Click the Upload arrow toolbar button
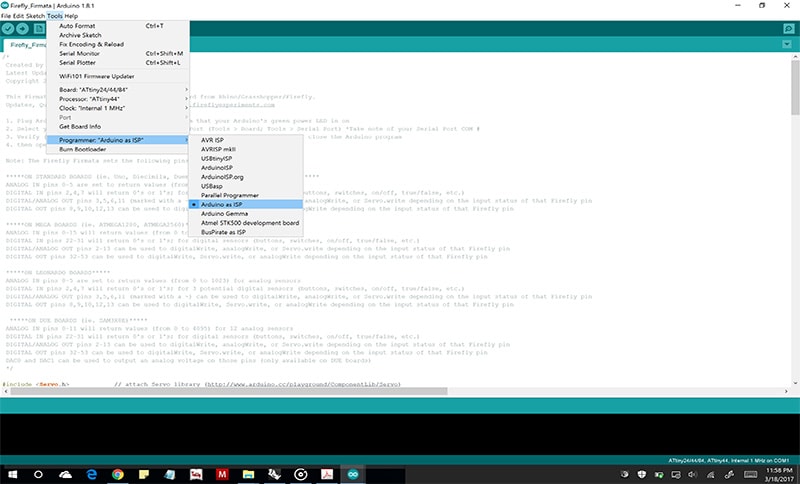 22,29
